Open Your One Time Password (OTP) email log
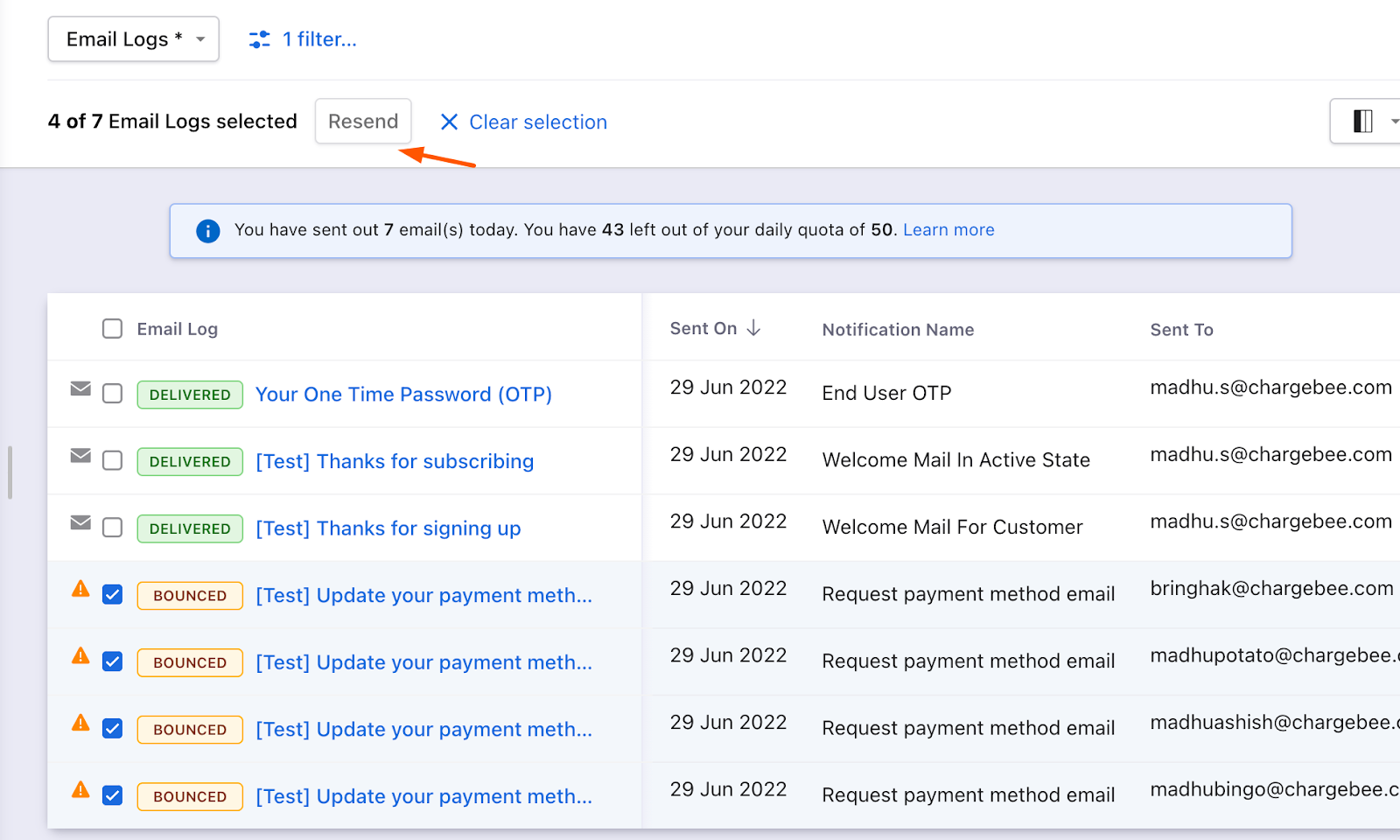Image resolution: width=1400 pixels, height=840 pixels. pyautogui.click(x=403, y=395)
